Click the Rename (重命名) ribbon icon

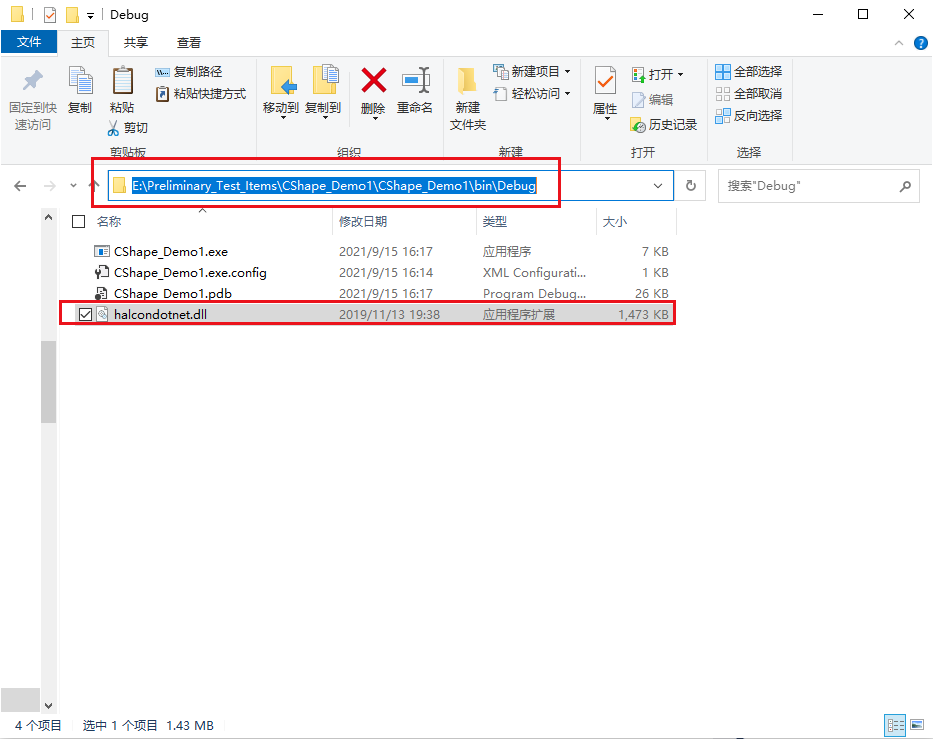415,81
